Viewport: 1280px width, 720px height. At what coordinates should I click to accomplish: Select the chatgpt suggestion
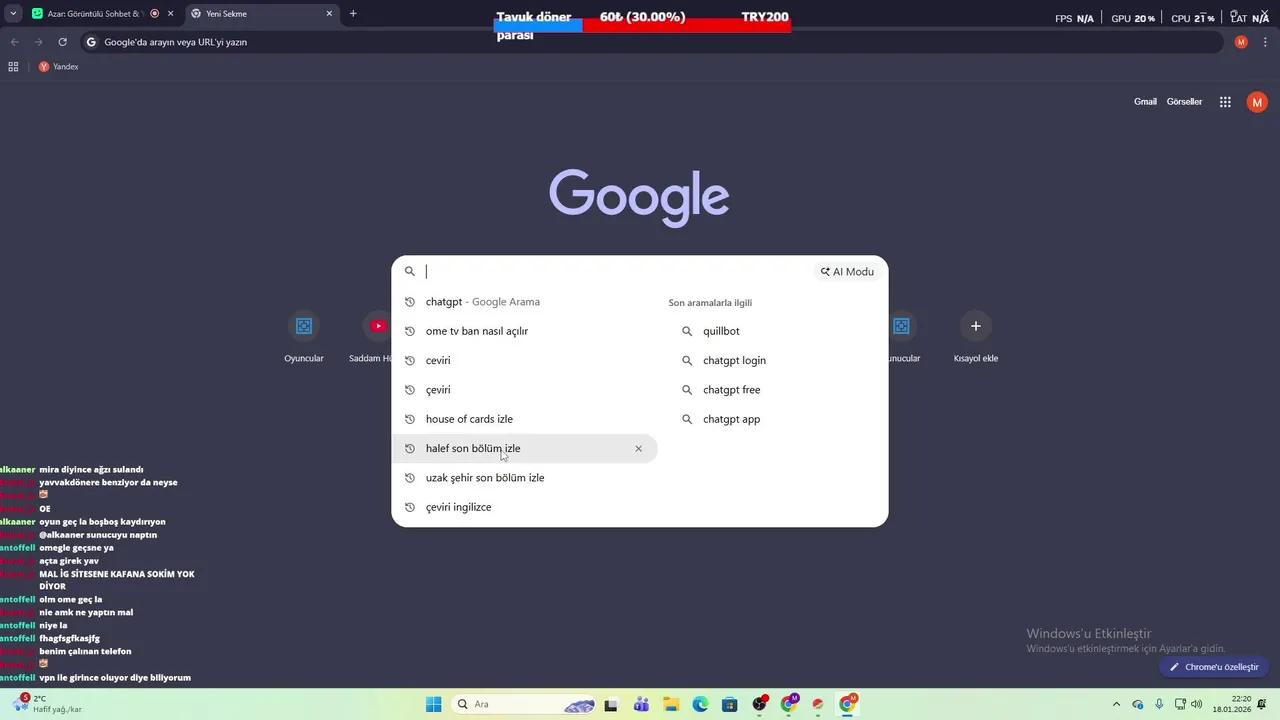click(x=524, y=302)
